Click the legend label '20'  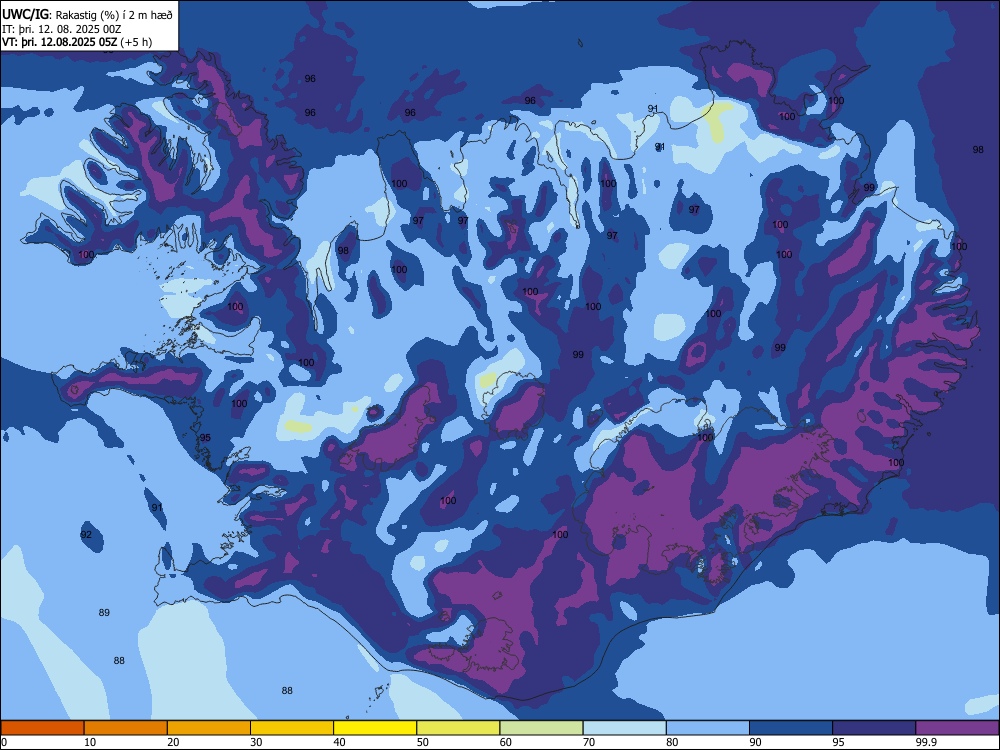pyautogui.click(x=173, y=742)
